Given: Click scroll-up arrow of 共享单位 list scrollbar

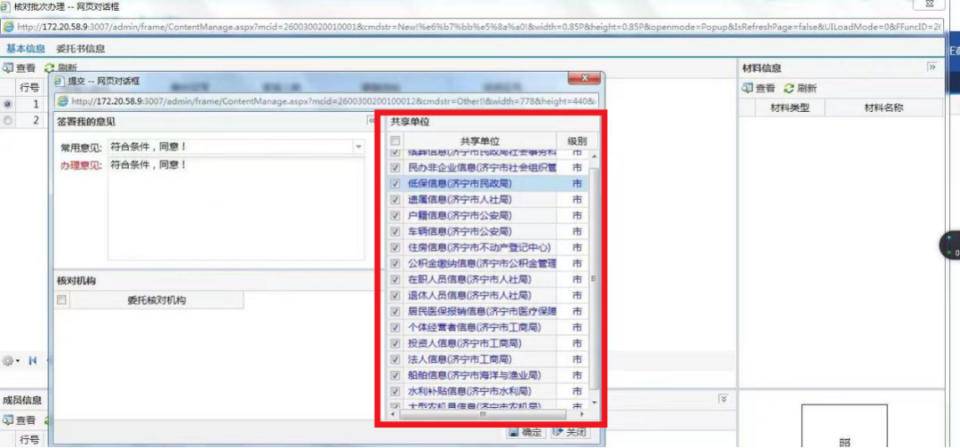Looking at the screenshot, I should pyautogui.click(x=593, y=156).
